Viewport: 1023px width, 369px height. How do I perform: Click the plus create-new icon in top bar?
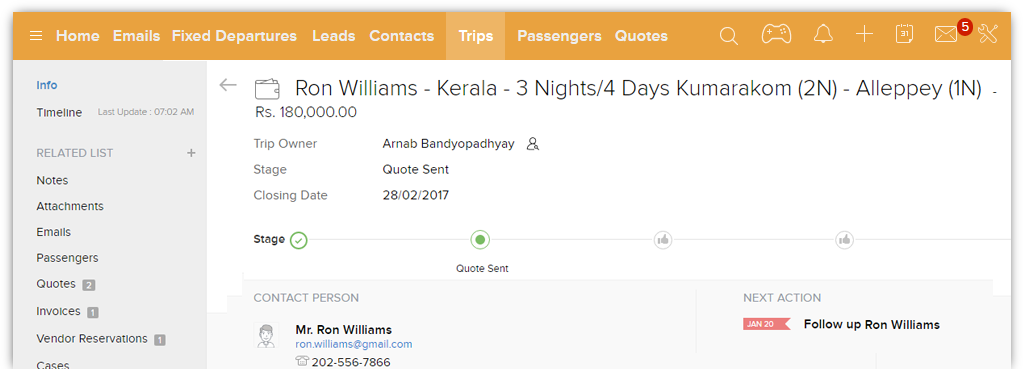tap(864, 35)
